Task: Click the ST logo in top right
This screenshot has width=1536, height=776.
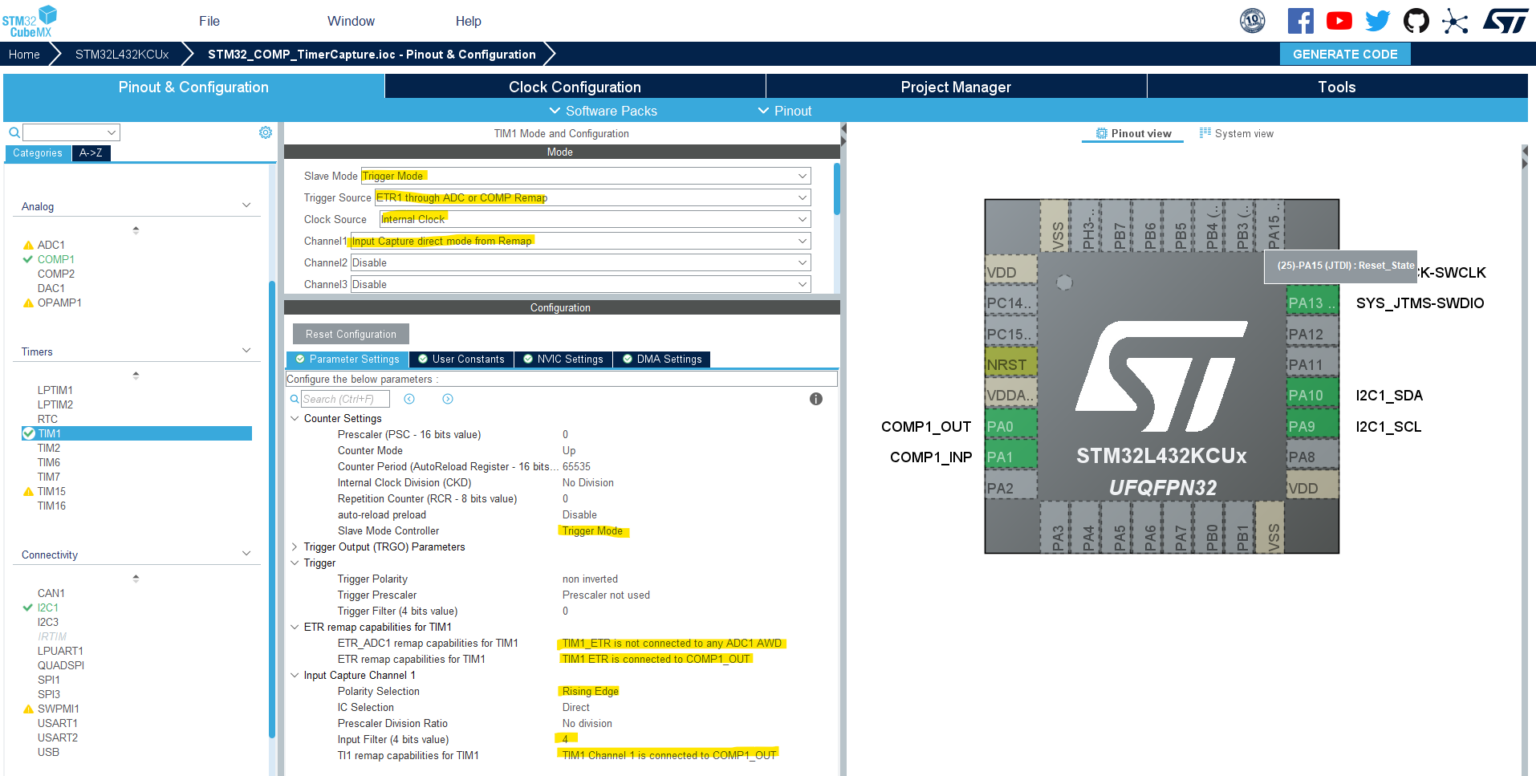Action: [x=1505, y=21]
